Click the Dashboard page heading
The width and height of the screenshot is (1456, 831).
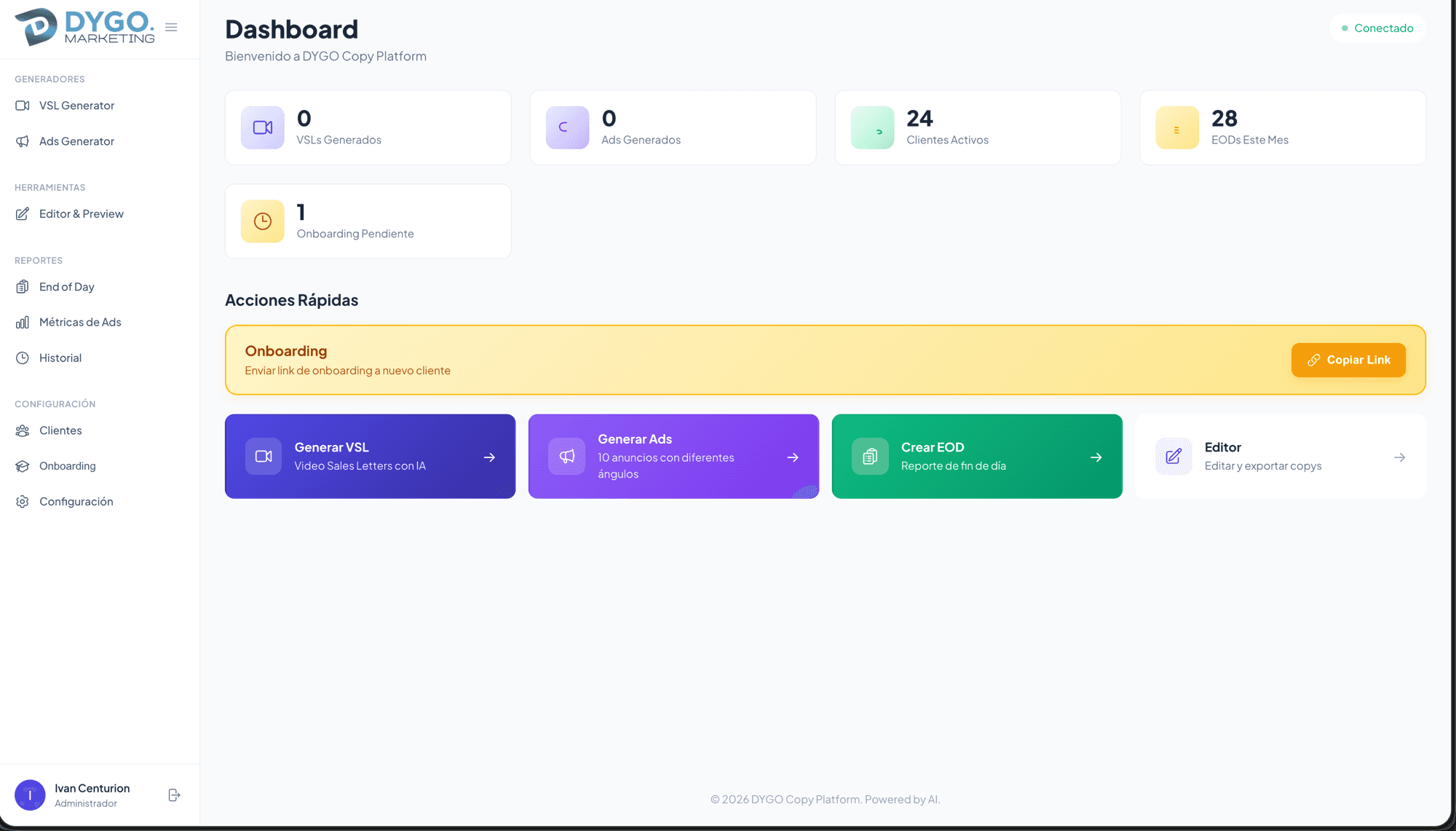pos(291,29)
